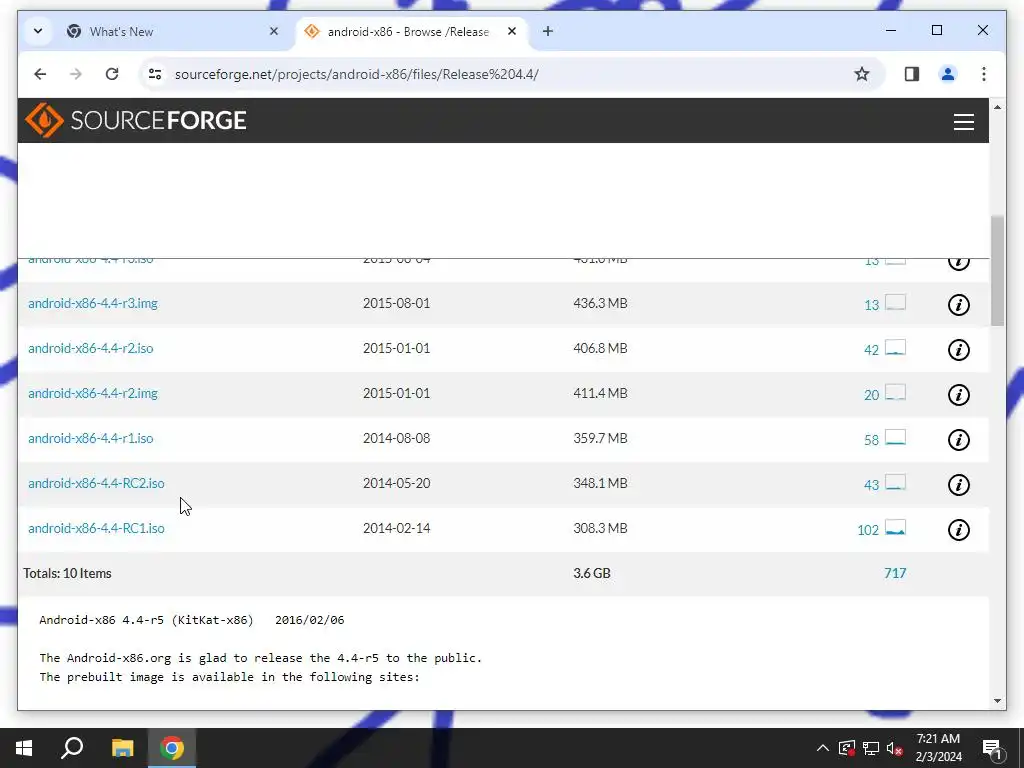Image resolution: width=1024 pixels, height=768 pixels.
Task: Click the 102 downloads count for RC1.iso
Action: [868, 530]
